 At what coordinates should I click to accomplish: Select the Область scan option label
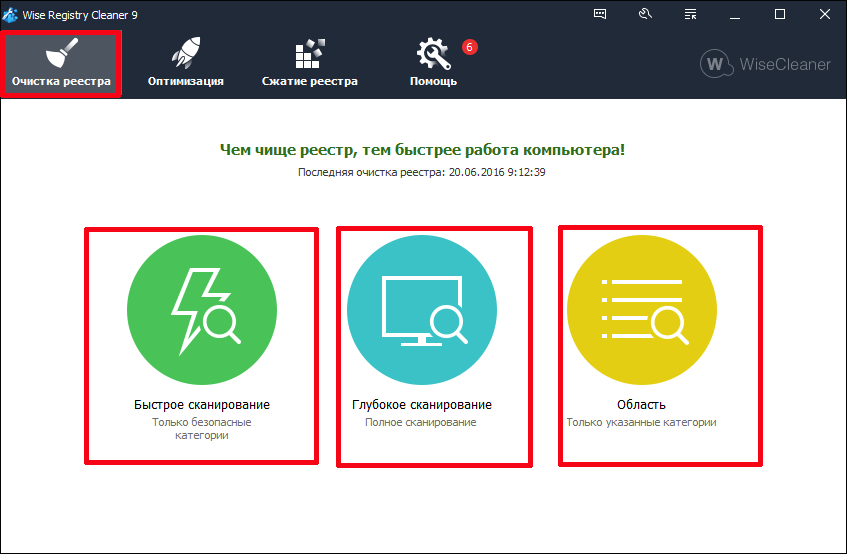642,405
